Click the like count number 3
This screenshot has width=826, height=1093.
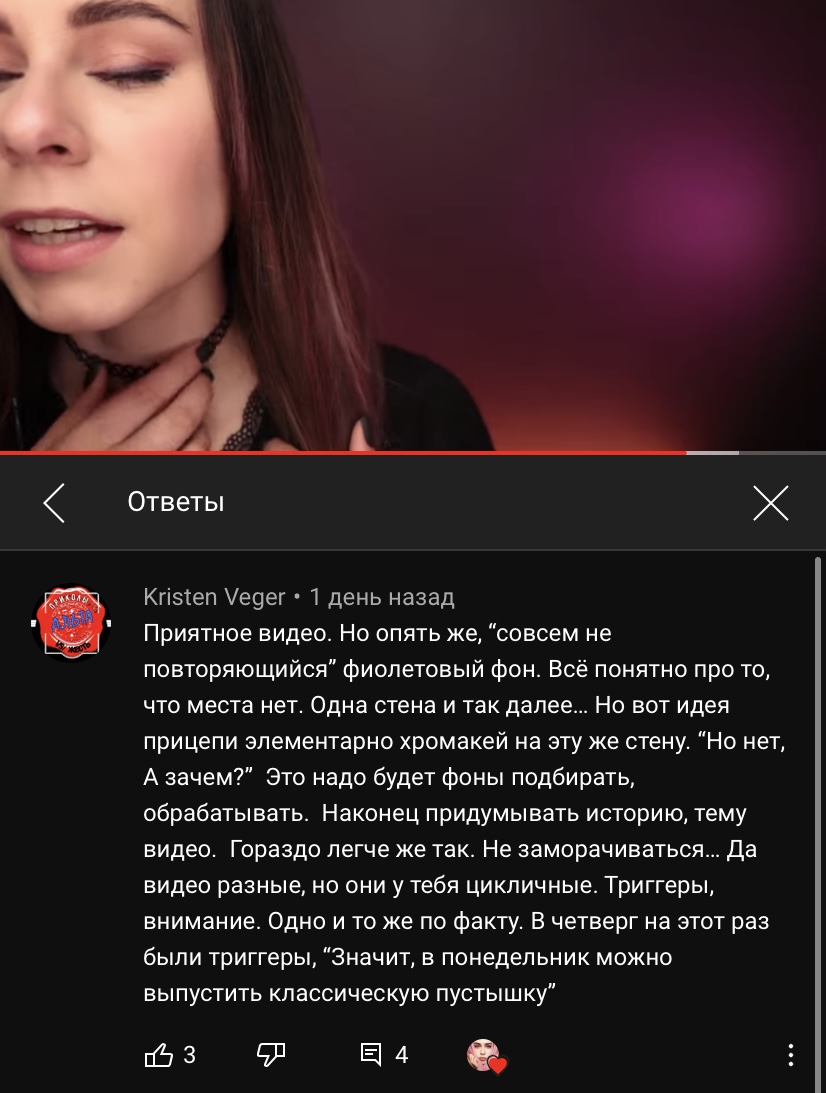[189, 1055]
